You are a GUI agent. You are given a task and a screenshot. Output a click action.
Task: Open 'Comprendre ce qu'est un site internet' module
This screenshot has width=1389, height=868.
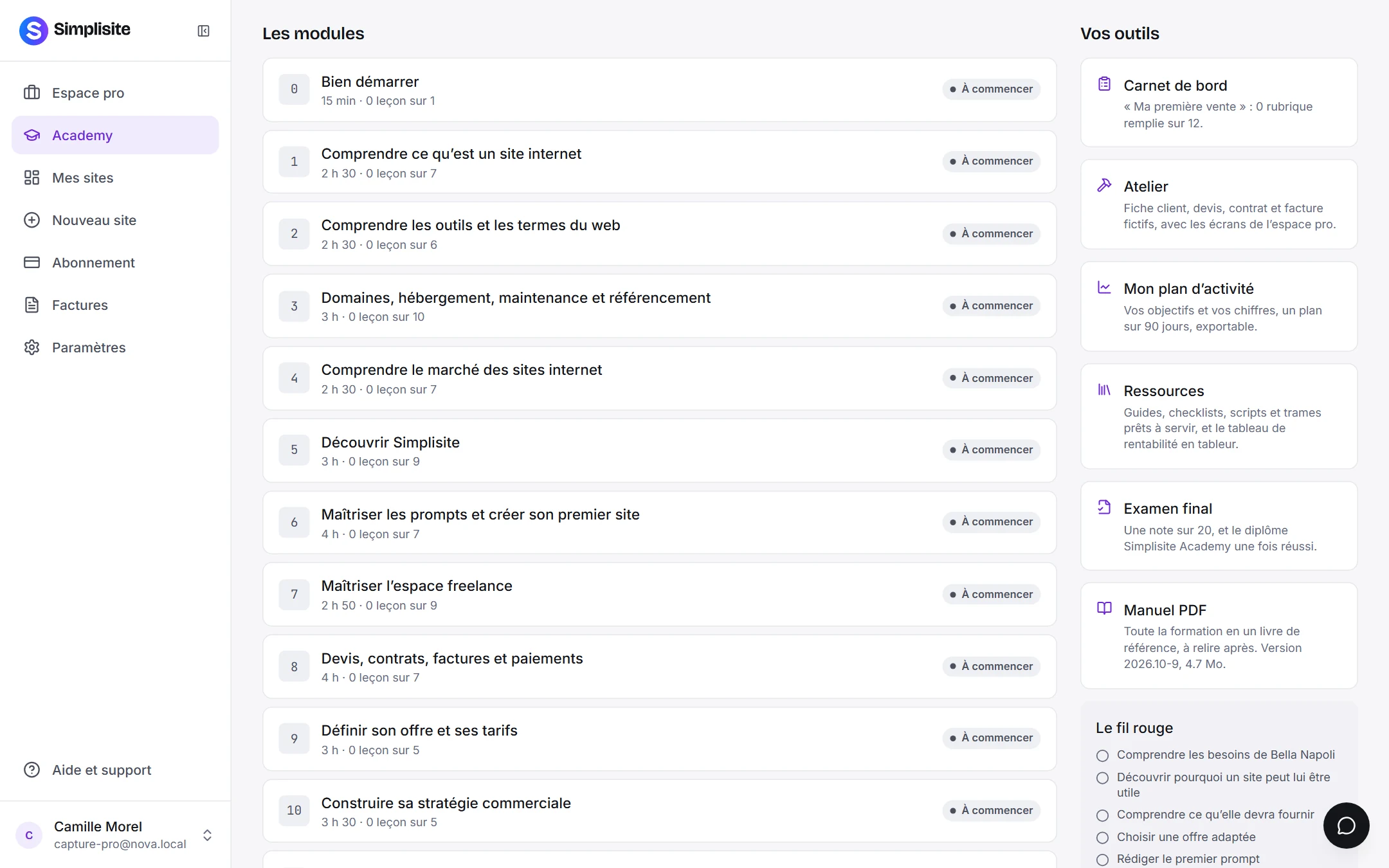(659, 162)
